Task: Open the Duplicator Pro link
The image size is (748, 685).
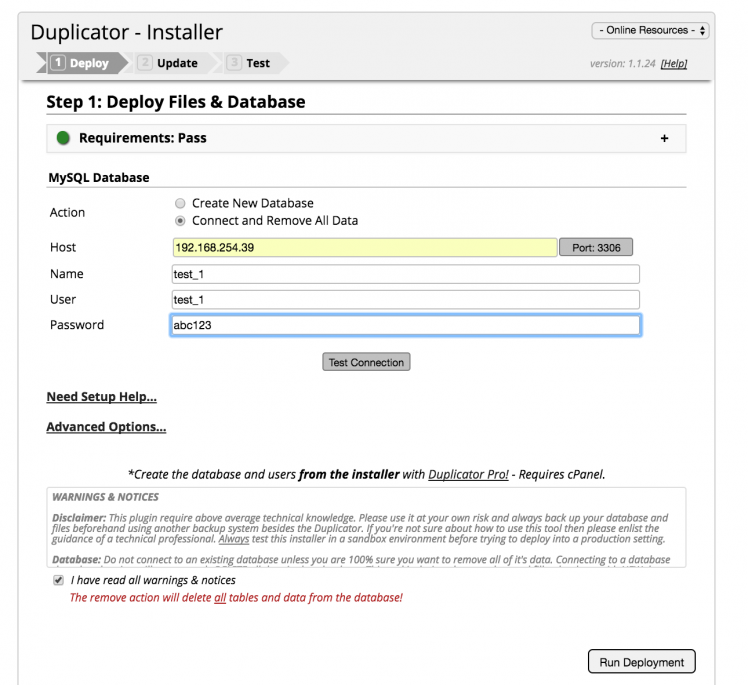Action: [468, 475]
